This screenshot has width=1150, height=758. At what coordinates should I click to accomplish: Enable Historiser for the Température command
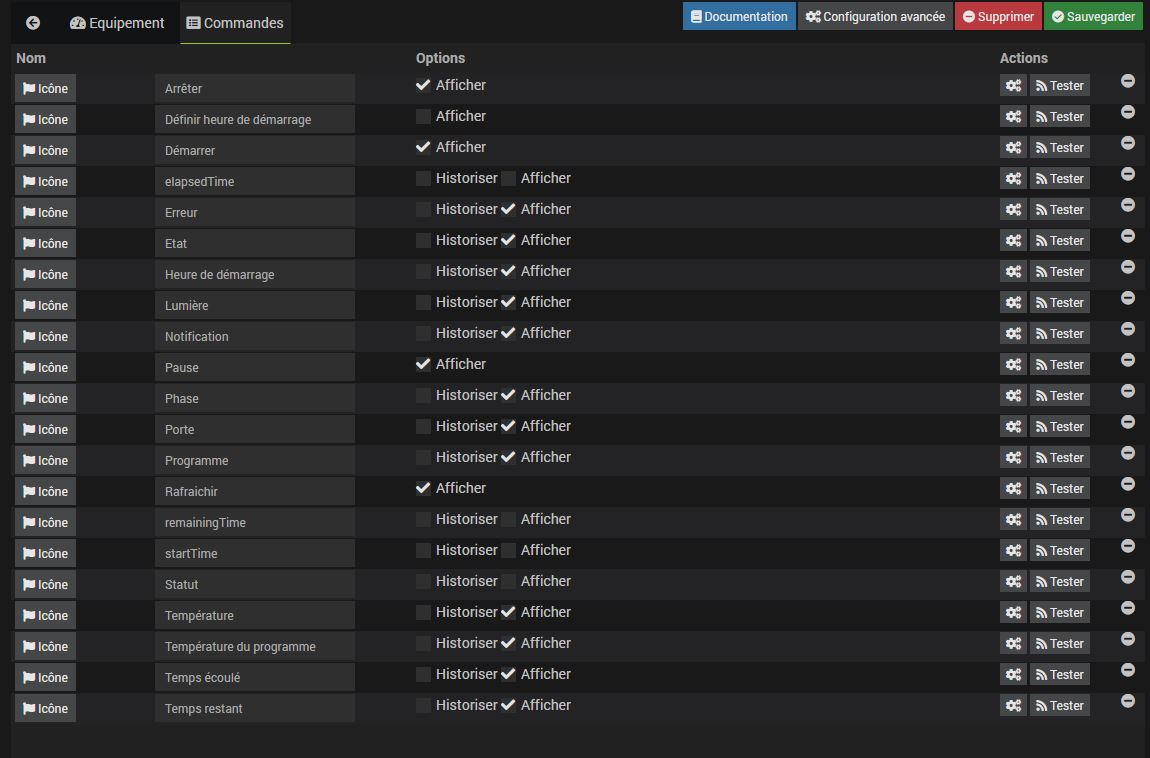[x=423, y=612]
